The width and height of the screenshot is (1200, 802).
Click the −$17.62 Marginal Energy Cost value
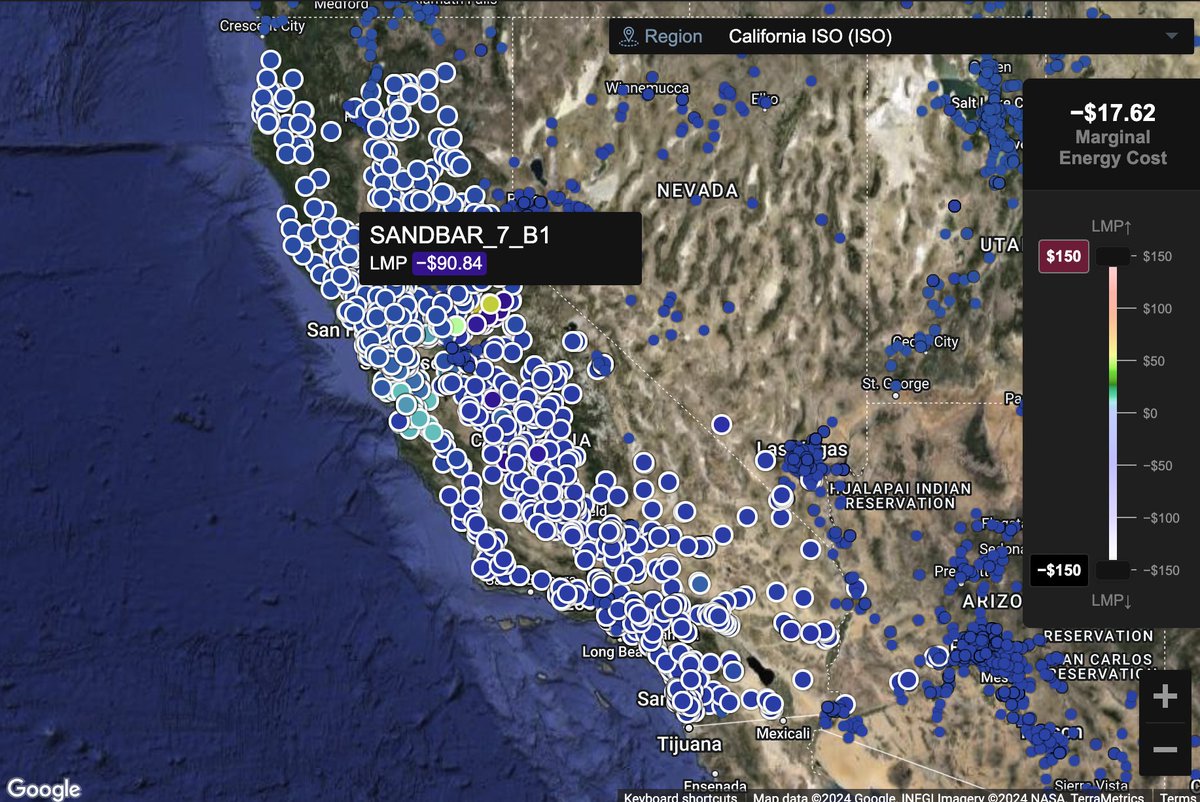(1112, 113)
